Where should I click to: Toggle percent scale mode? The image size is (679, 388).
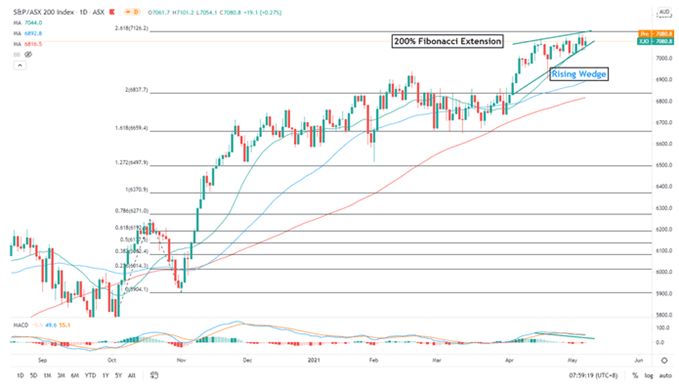635,375
